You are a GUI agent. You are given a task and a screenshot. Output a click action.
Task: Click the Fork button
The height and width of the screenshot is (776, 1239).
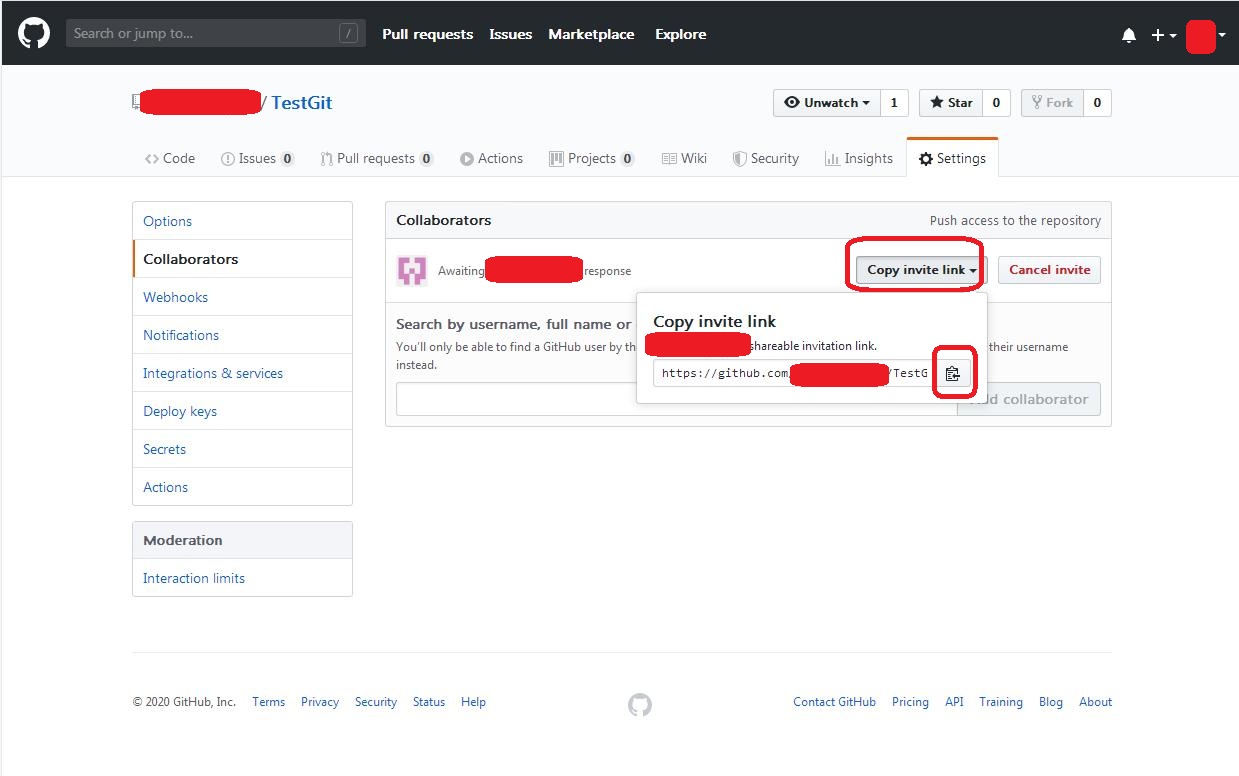tap(1052, 103)
